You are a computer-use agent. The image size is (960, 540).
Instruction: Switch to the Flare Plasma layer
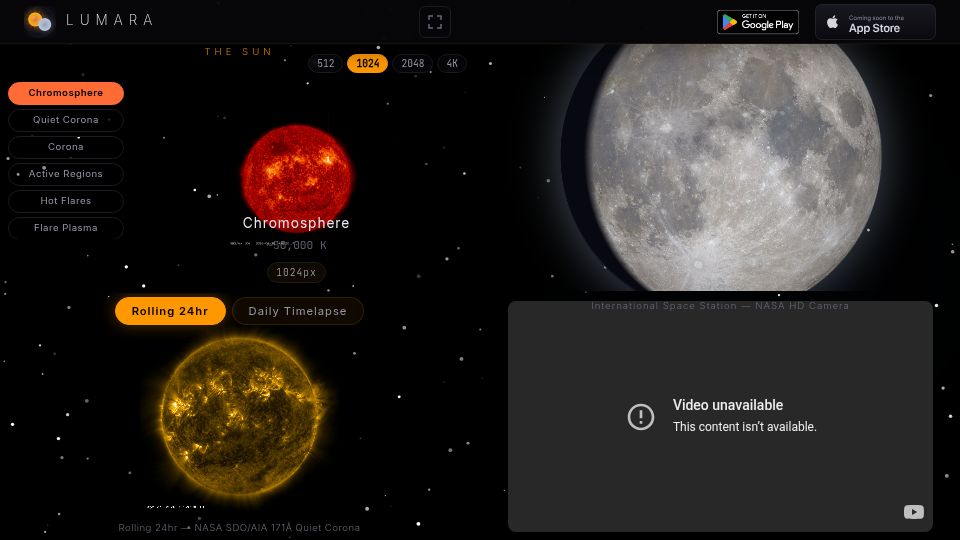click(x=66, y=228)
